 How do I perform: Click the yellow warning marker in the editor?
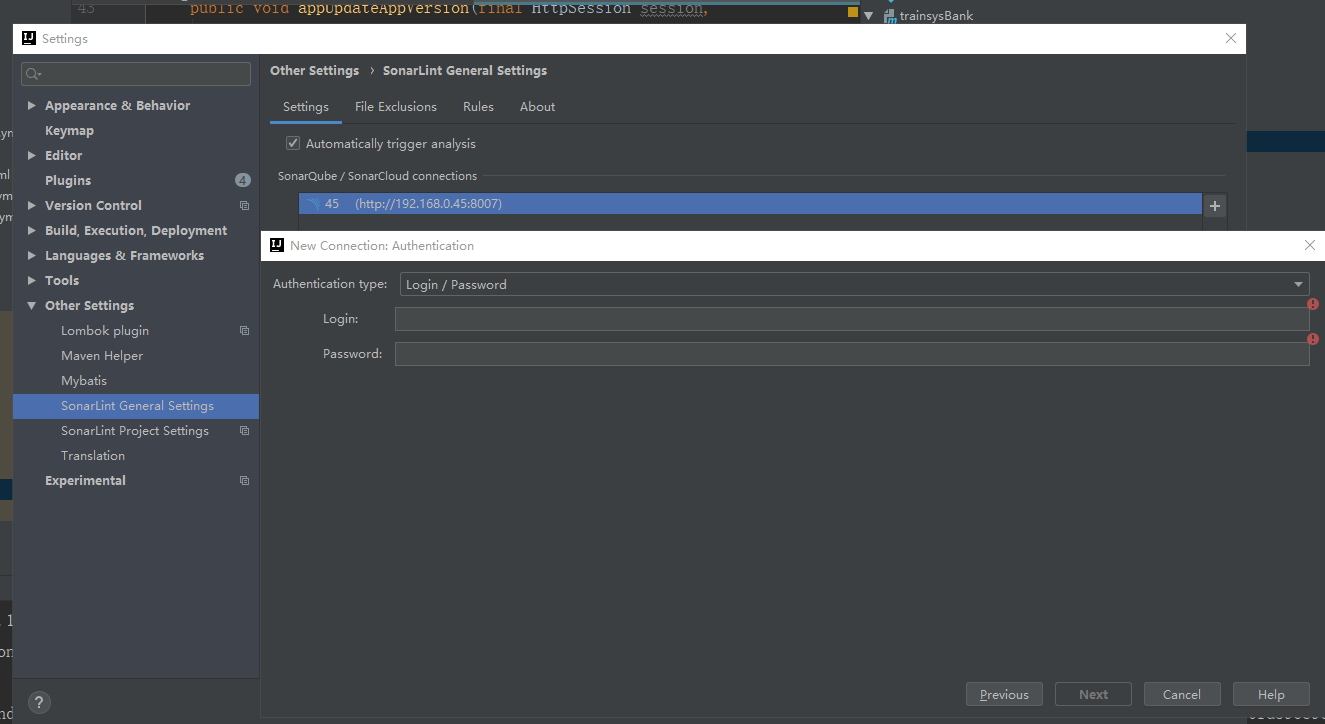pyautogui.click(x=853, y=12)
